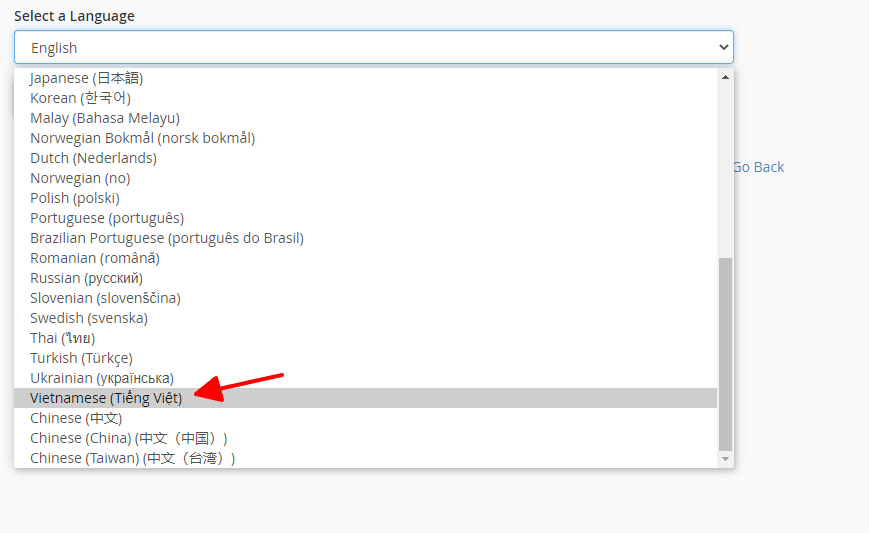
Task: Select Brazilian Portuguese (português do Brasil)
Action: [x=167, y=238]
